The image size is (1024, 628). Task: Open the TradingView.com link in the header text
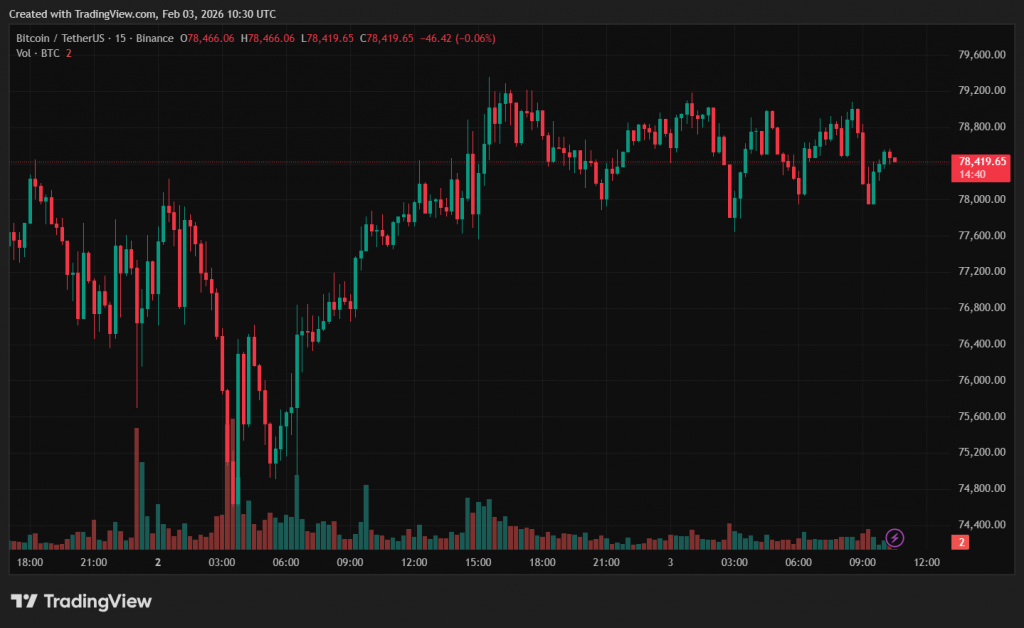(x=117, y=14)
